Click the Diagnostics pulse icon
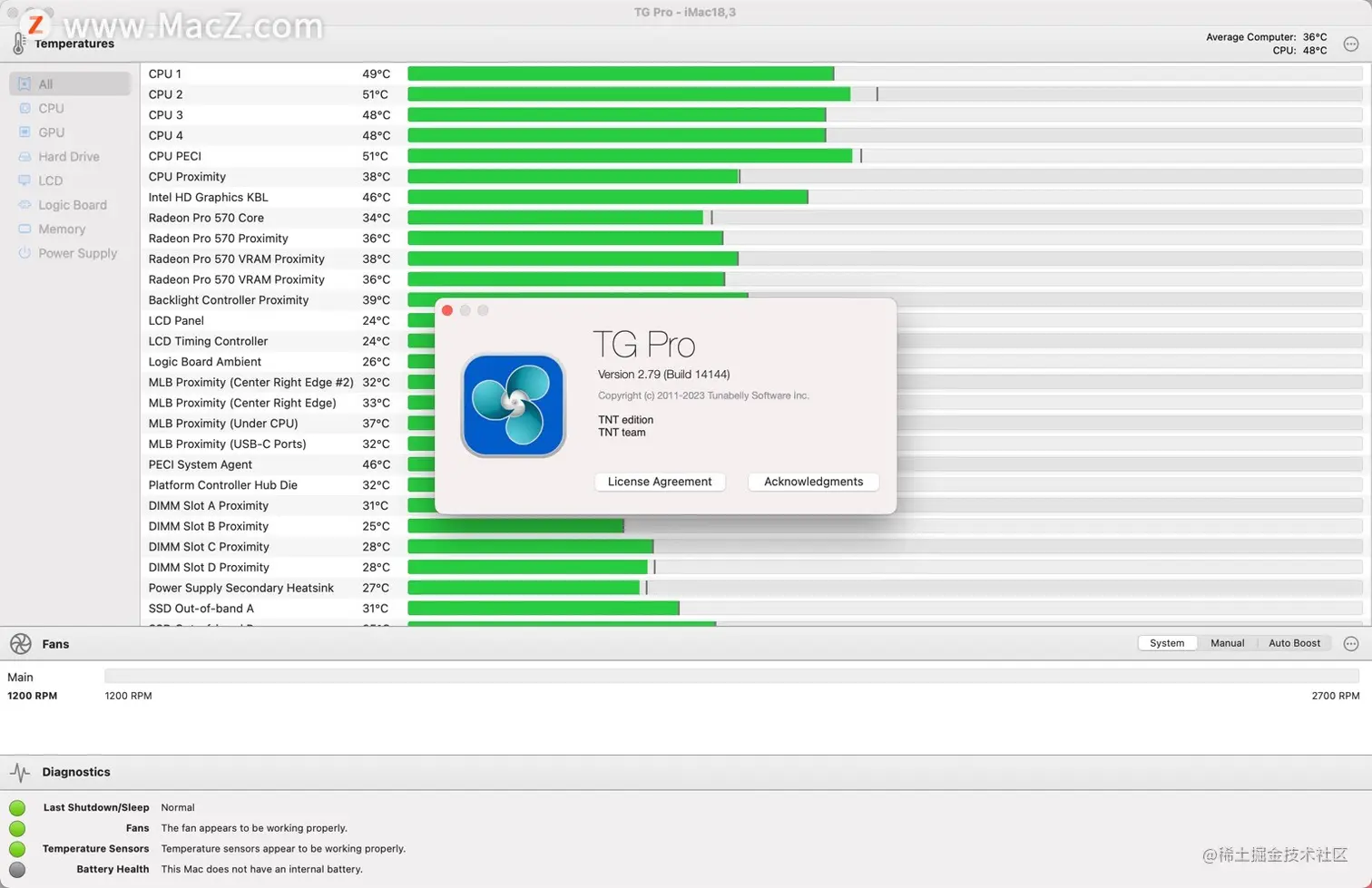 tap(20, 772)
